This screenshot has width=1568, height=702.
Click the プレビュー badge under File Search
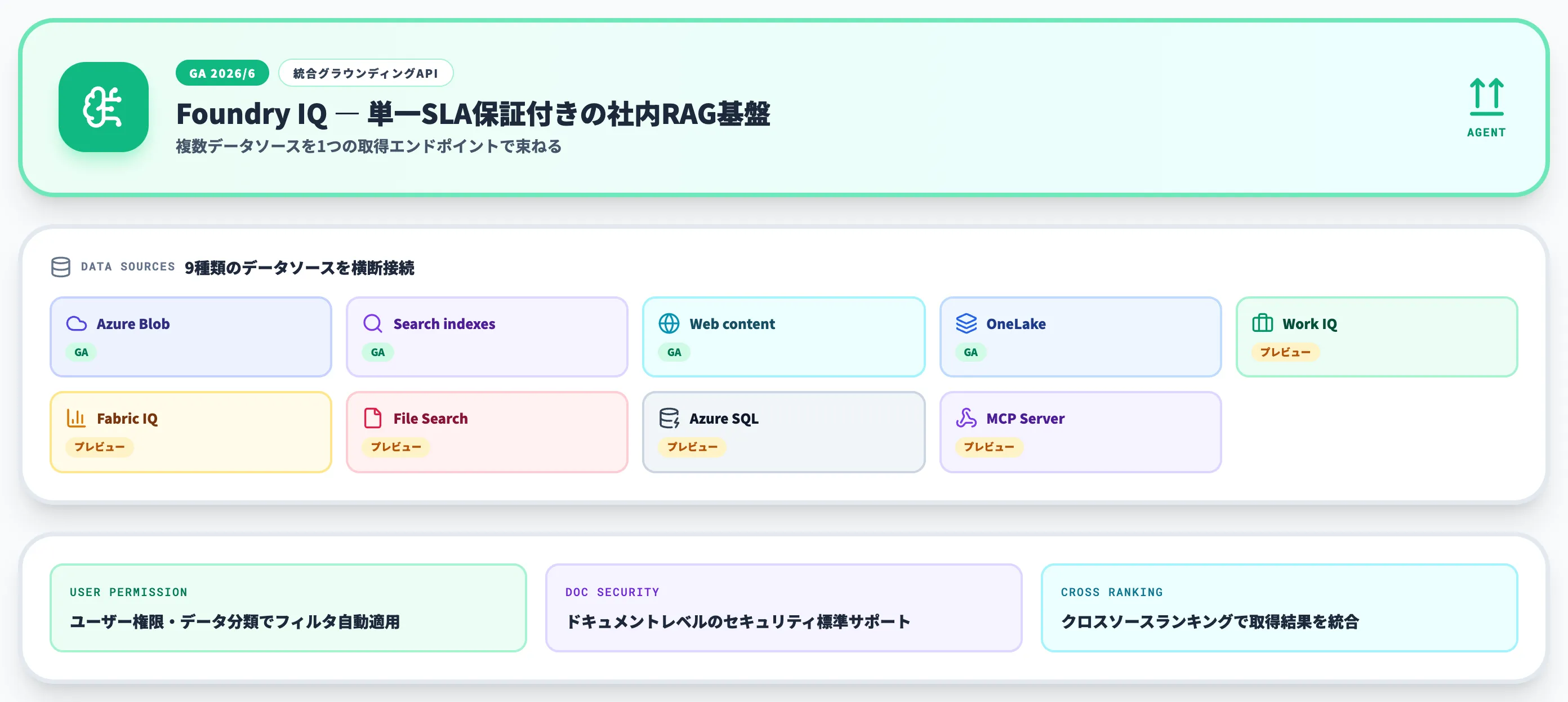[x=395, y=447]
